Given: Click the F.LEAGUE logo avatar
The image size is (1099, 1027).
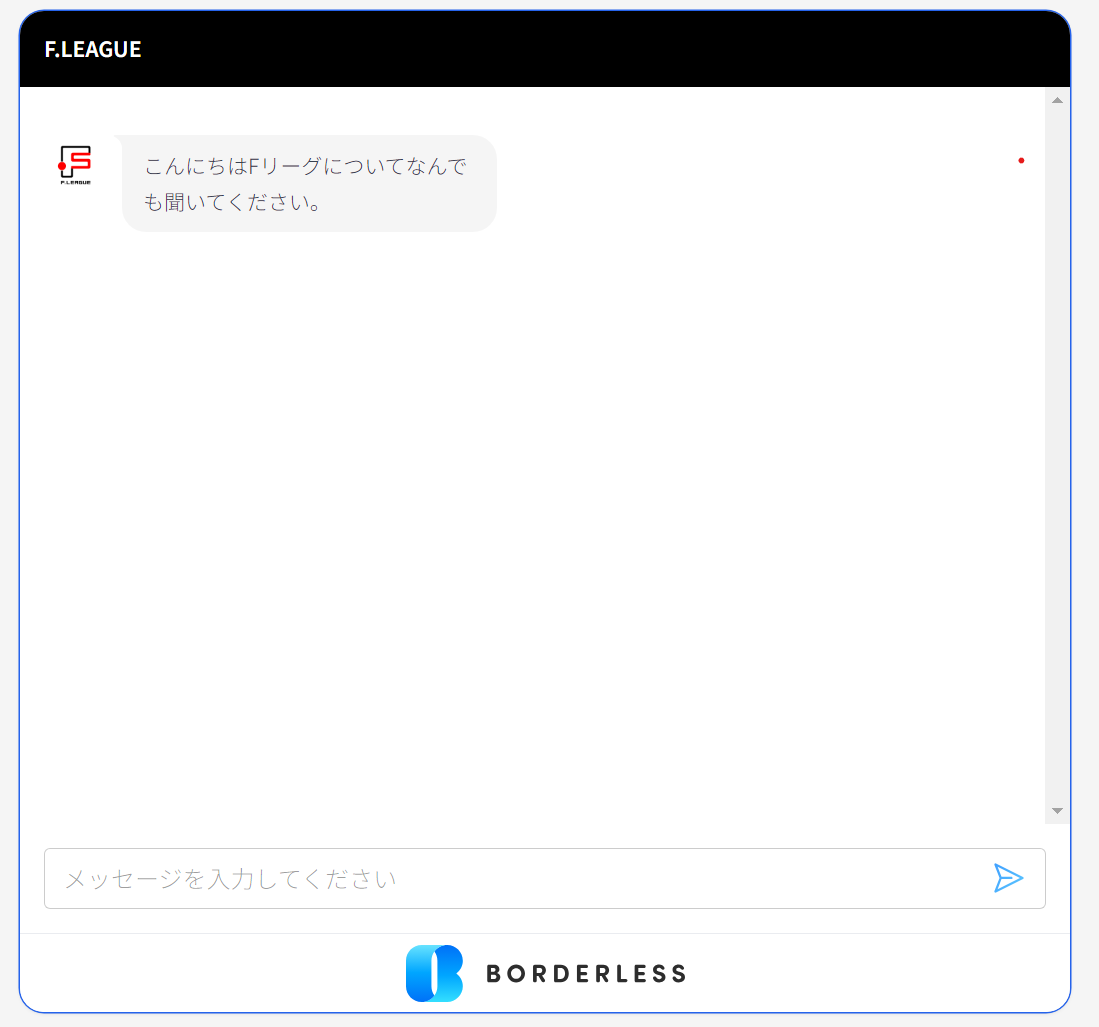Looking at the screenshot, I should tap(75, 166).
